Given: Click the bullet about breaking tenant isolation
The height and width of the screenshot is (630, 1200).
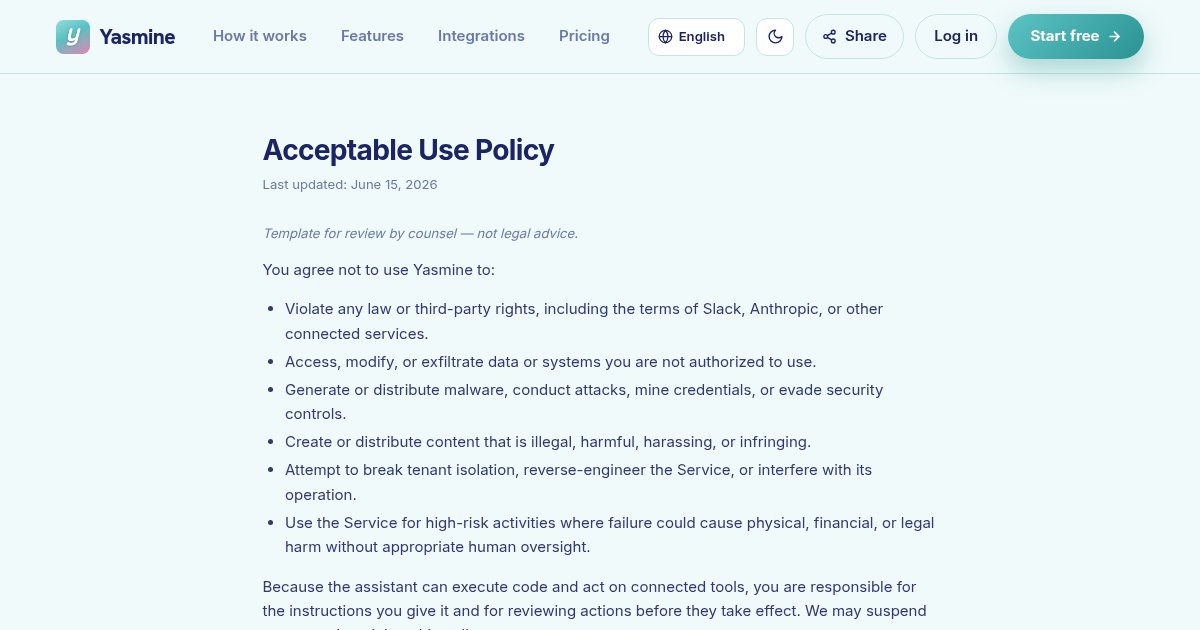Looking at the screenshot, I should 579,482.
